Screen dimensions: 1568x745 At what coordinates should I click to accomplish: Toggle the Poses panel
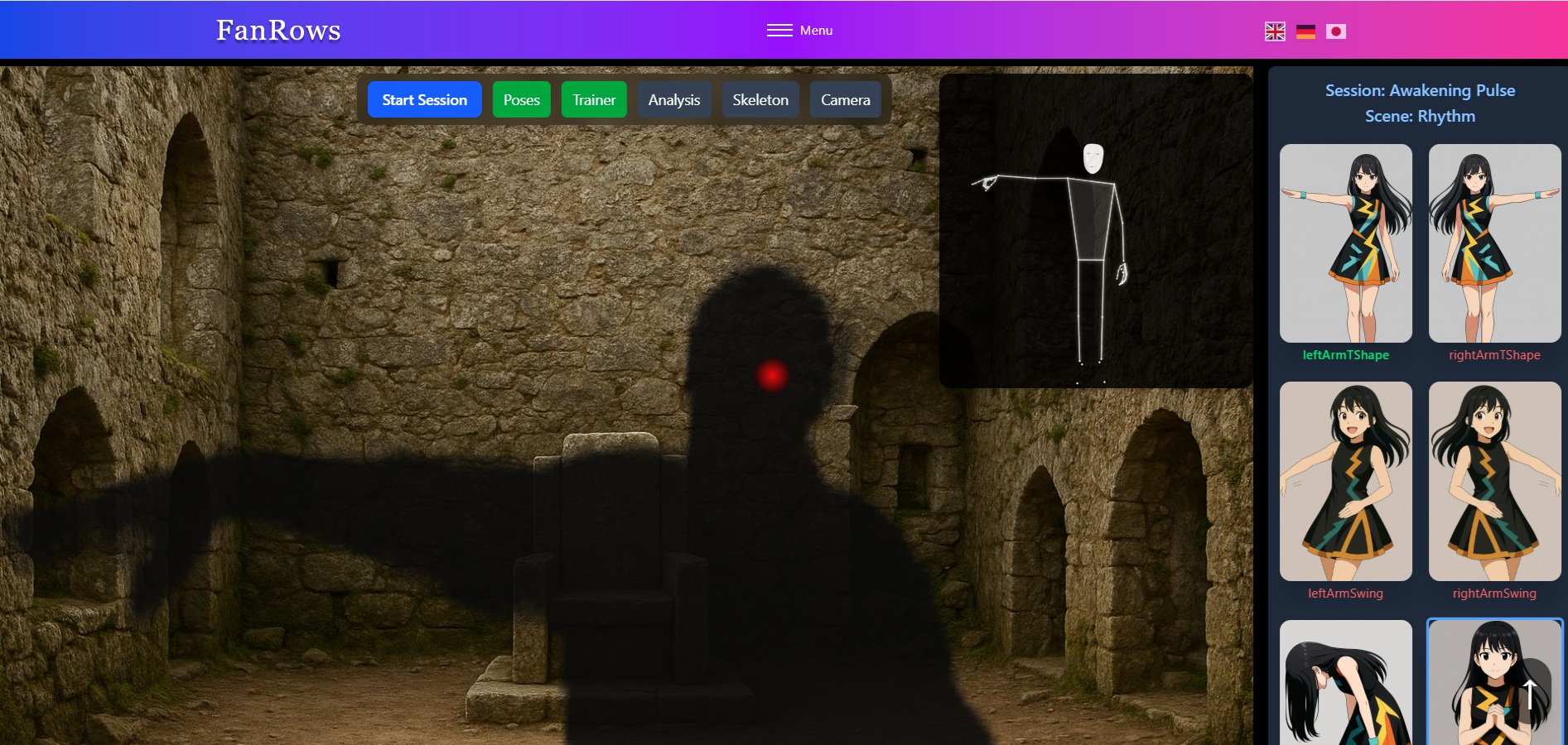[x=521, y=100]
